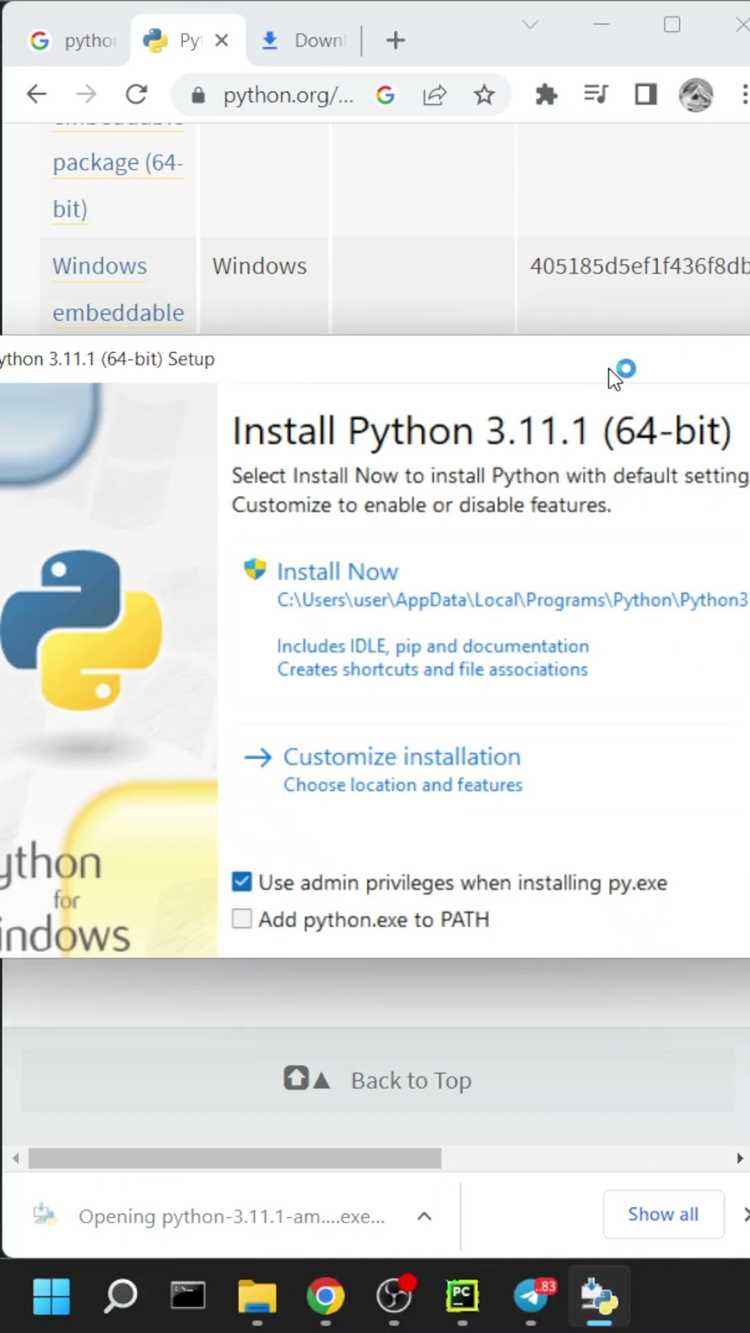This screenshot has height=1333, width=750.
Task: Open the Chrome three-dot menu
Action: click(x=744, y=95)
